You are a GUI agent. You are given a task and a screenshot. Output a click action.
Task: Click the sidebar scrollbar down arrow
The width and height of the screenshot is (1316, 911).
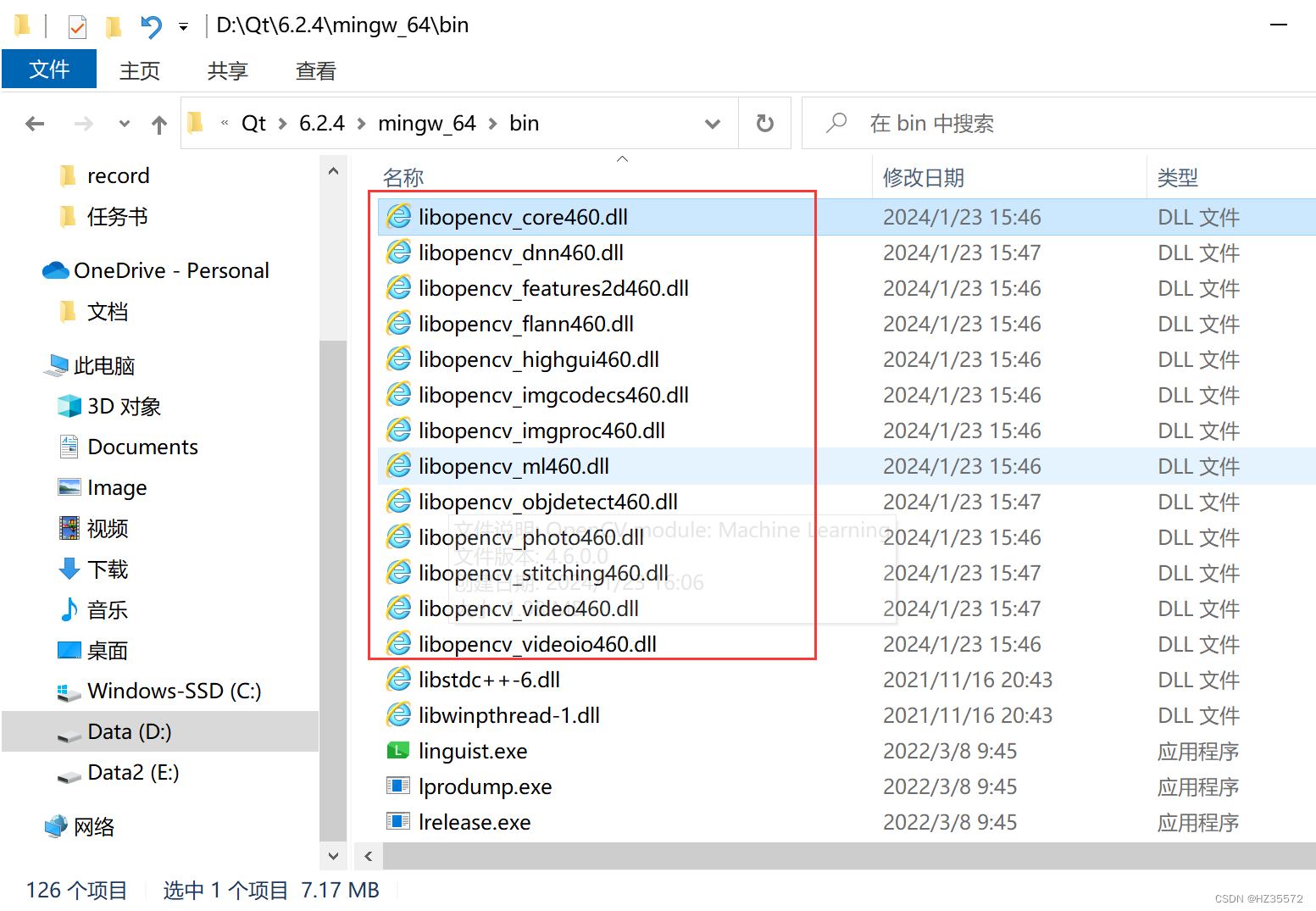333,856
